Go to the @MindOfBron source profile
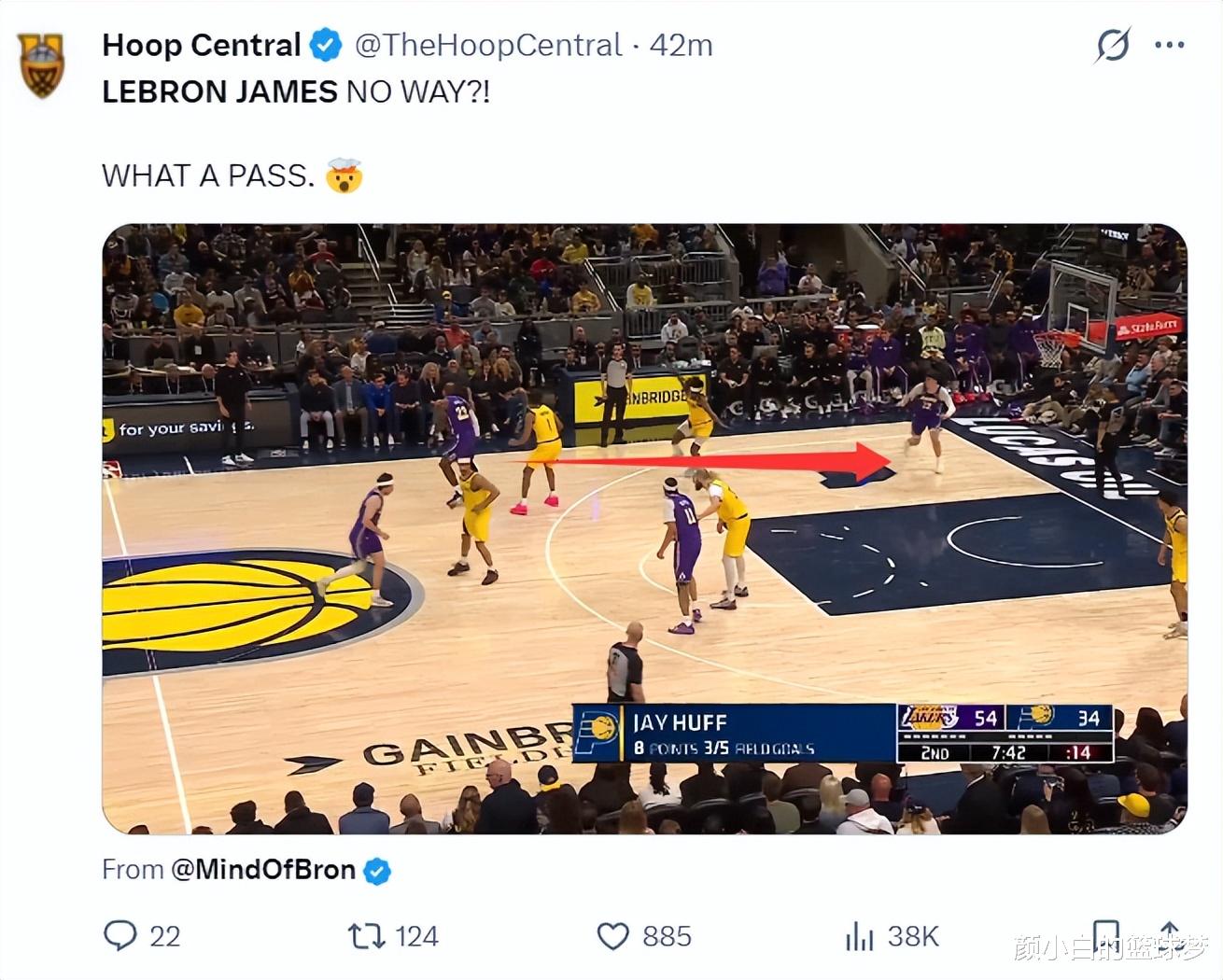Viewport: 1223px width, 980px height. [x=262, y=870]
